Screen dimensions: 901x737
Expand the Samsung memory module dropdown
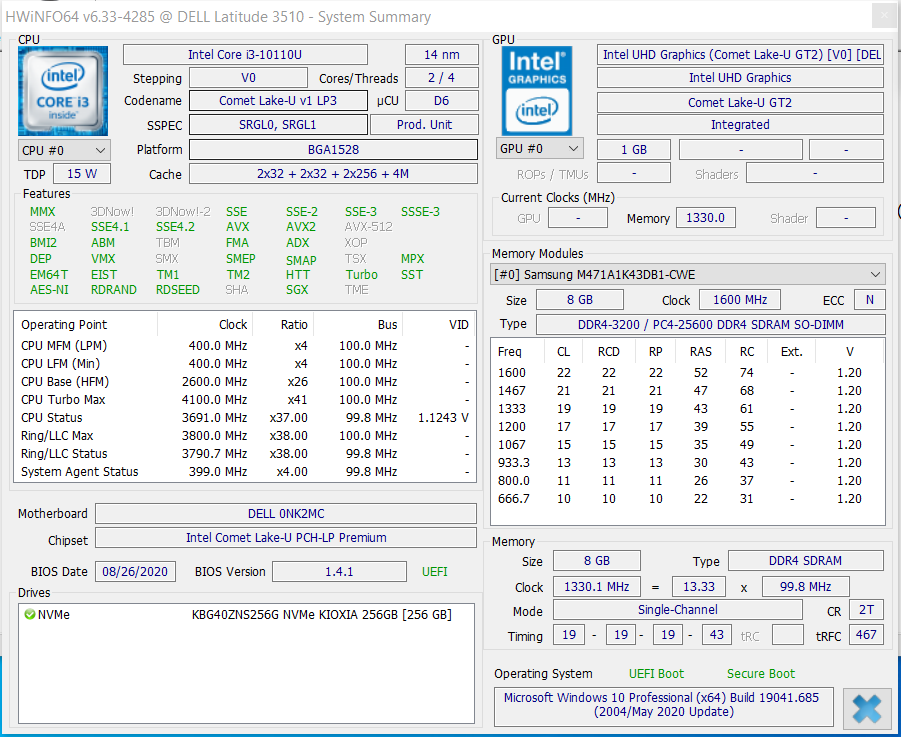click(687, 275)
